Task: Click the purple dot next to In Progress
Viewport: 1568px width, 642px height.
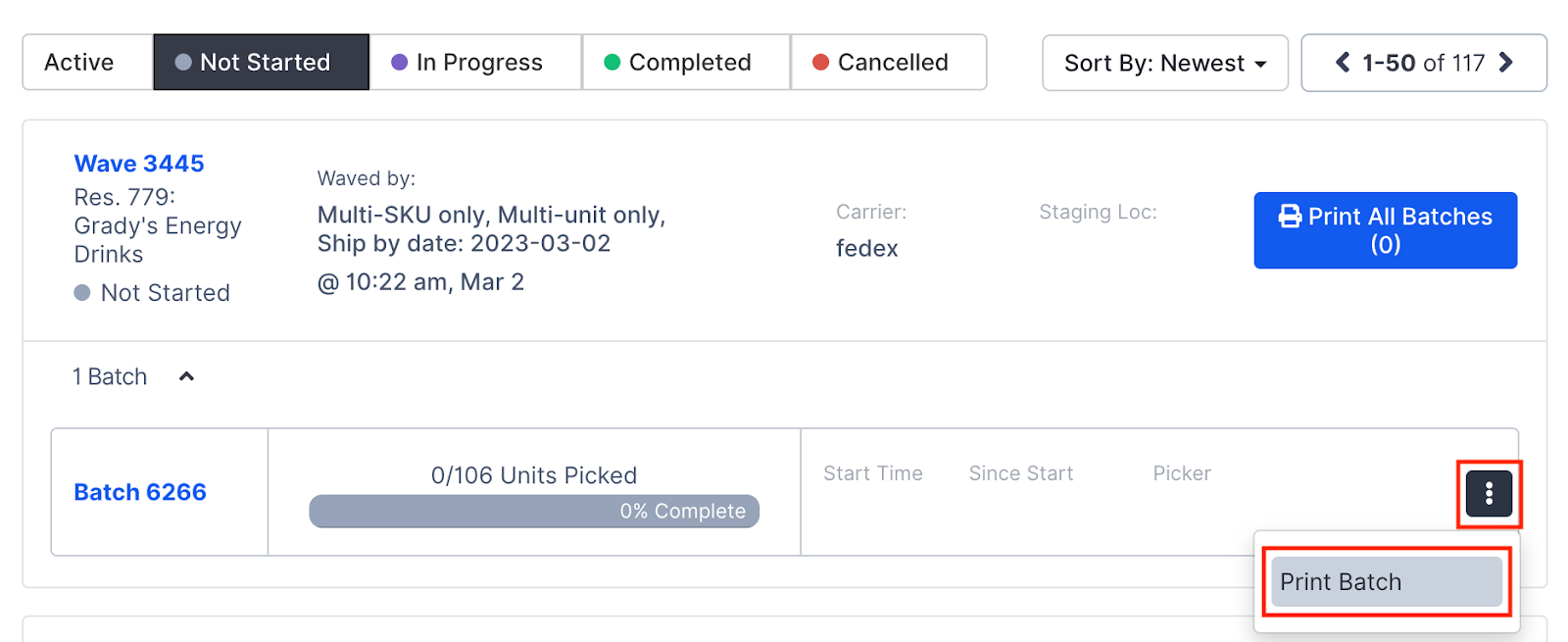Action: 398,62
